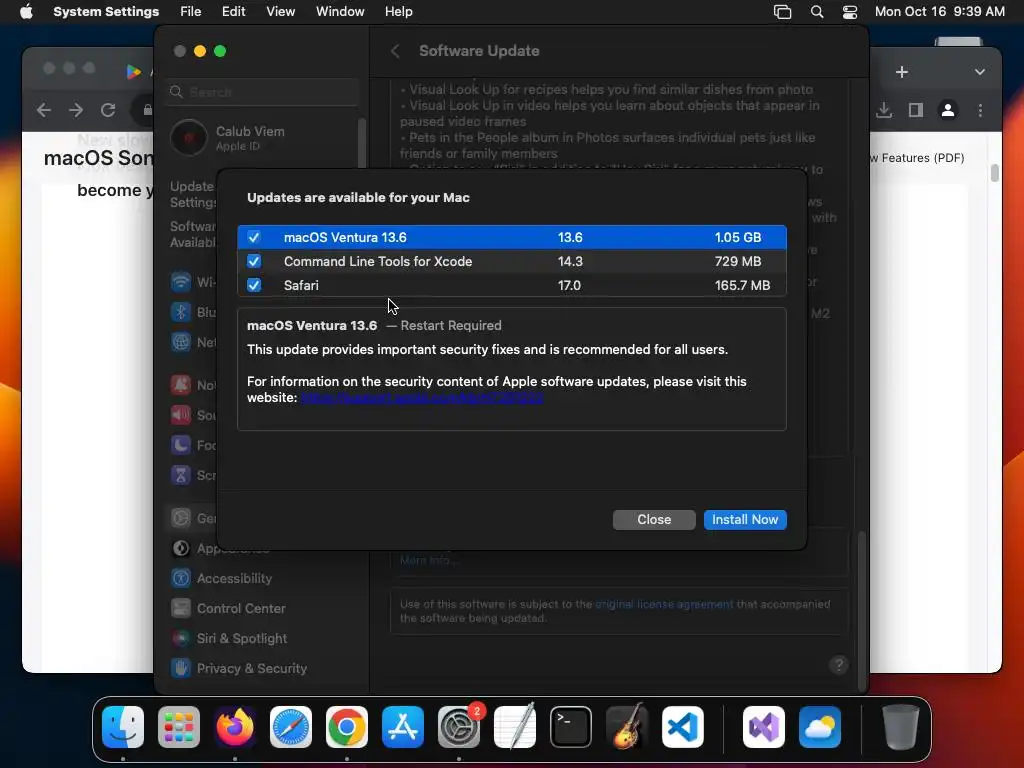The width and height of the screenshot is (1024, 768).
Task: Open the More Info link
Action: 429,560
